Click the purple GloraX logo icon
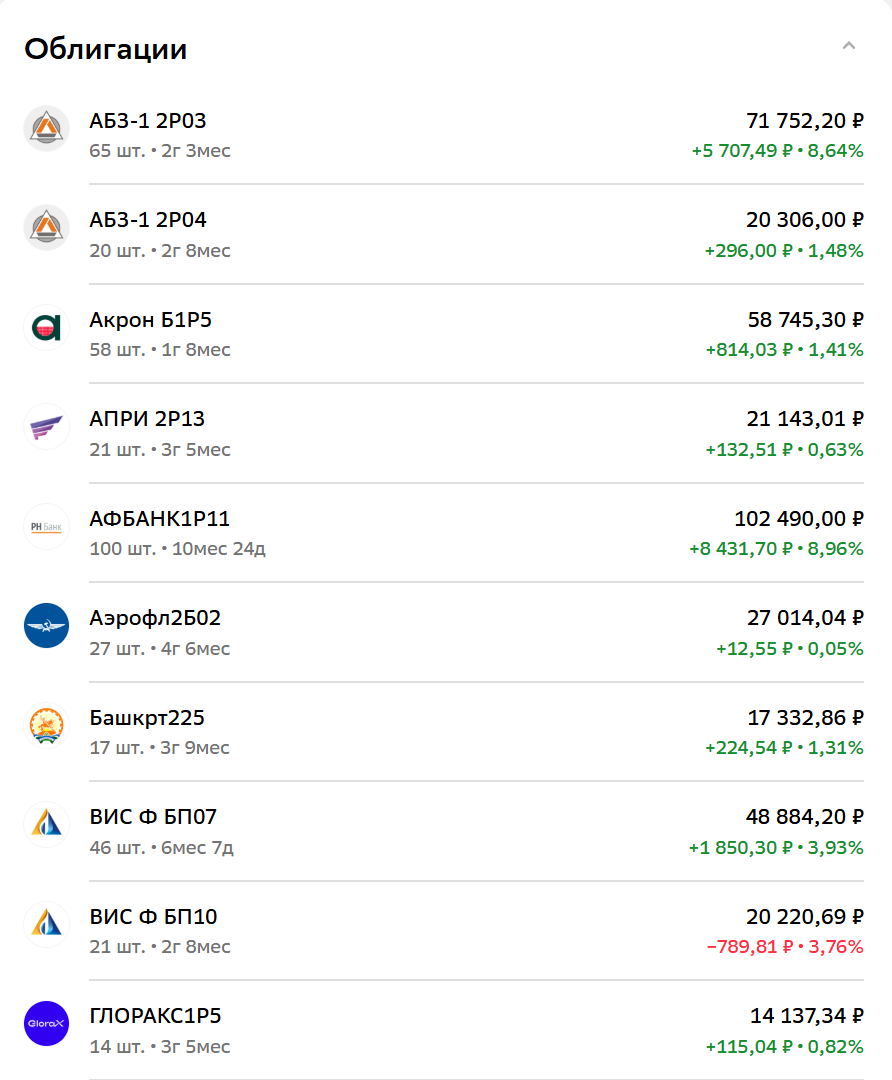 tap(47, 1024)
